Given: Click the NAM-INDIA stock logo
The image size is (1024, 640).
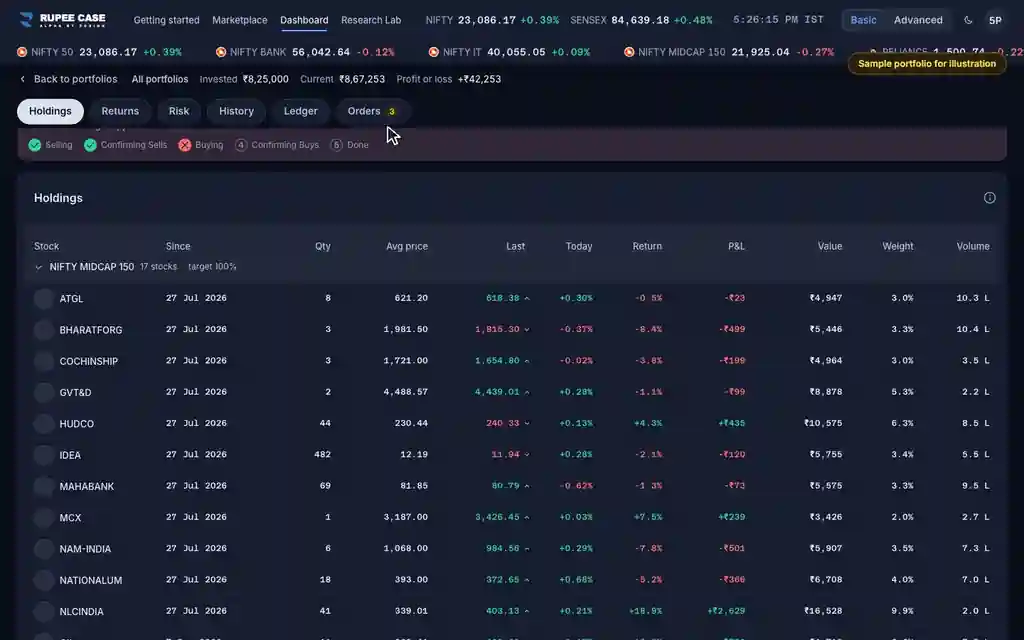Looking at the screenshot, I should click(44, 549).
